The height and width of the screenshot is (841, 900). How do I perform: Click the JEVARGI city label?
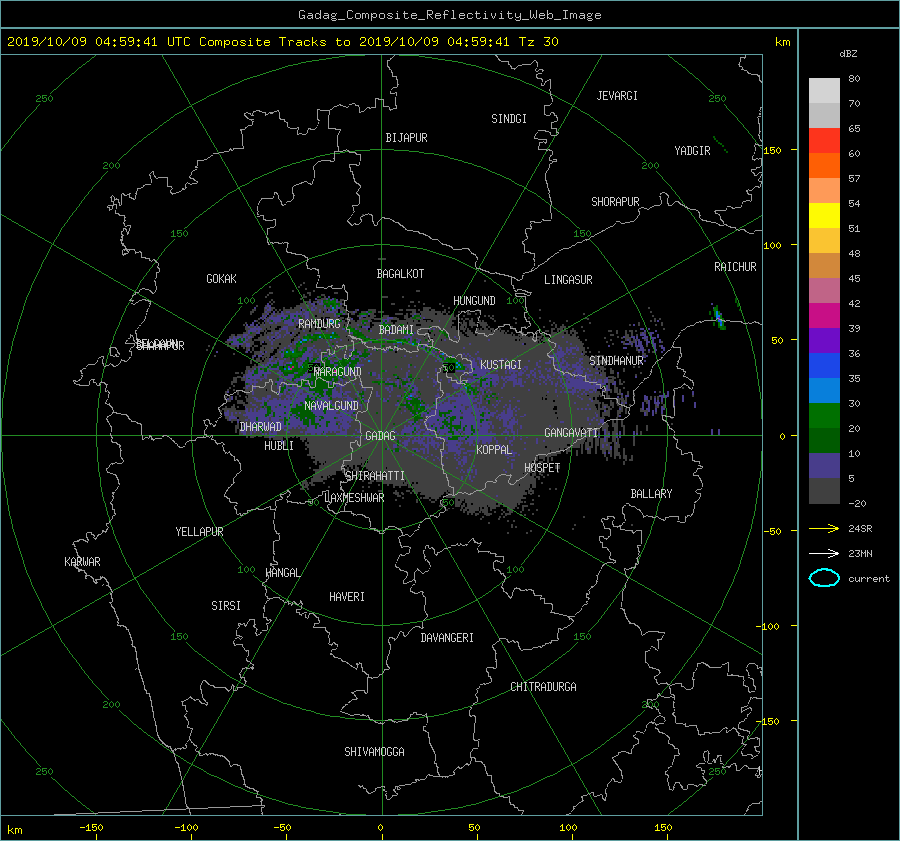(617, 96)
